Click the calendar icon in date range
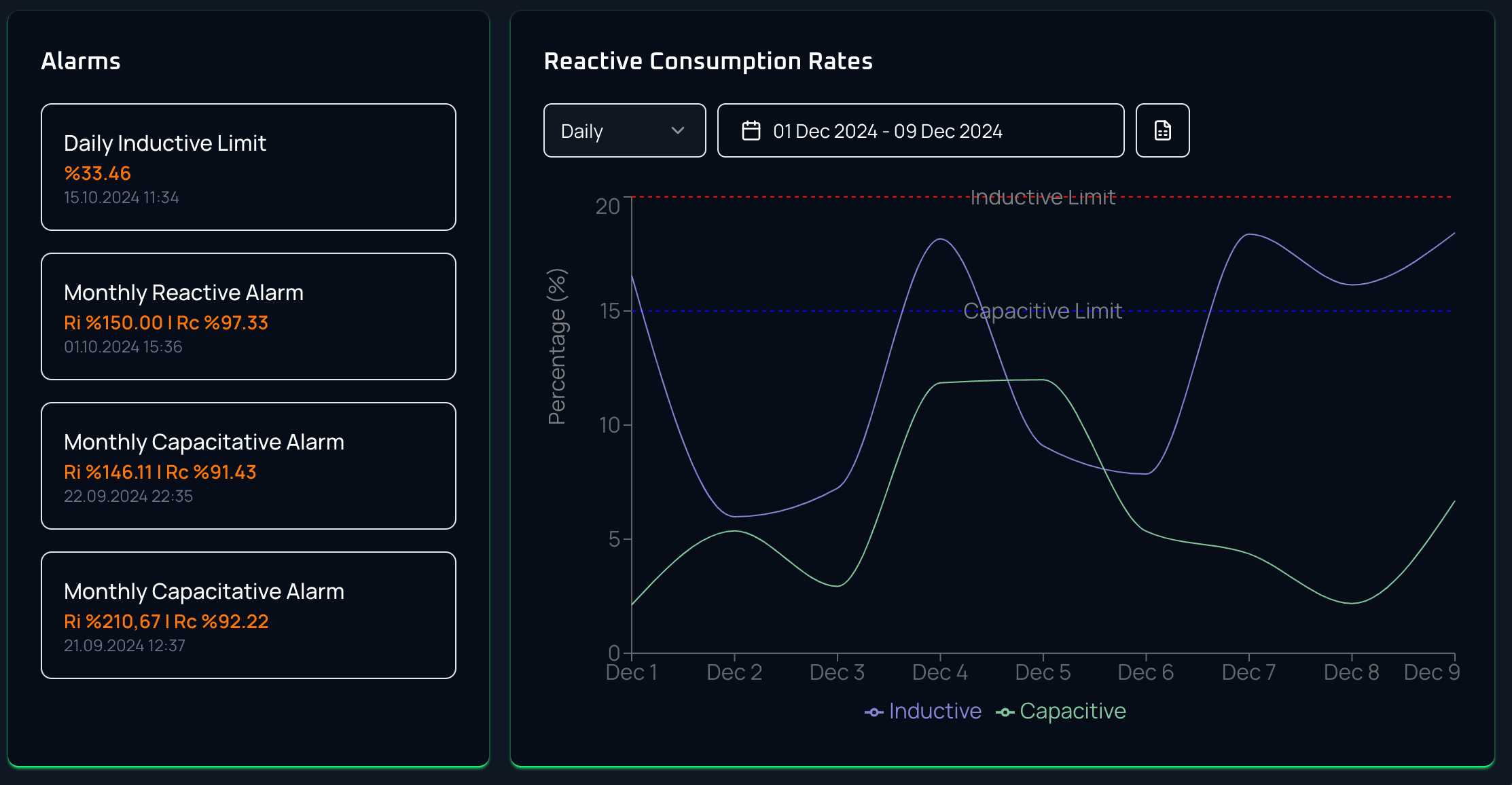The height and width of the screenshot is (785, 1512). point(751,130)
